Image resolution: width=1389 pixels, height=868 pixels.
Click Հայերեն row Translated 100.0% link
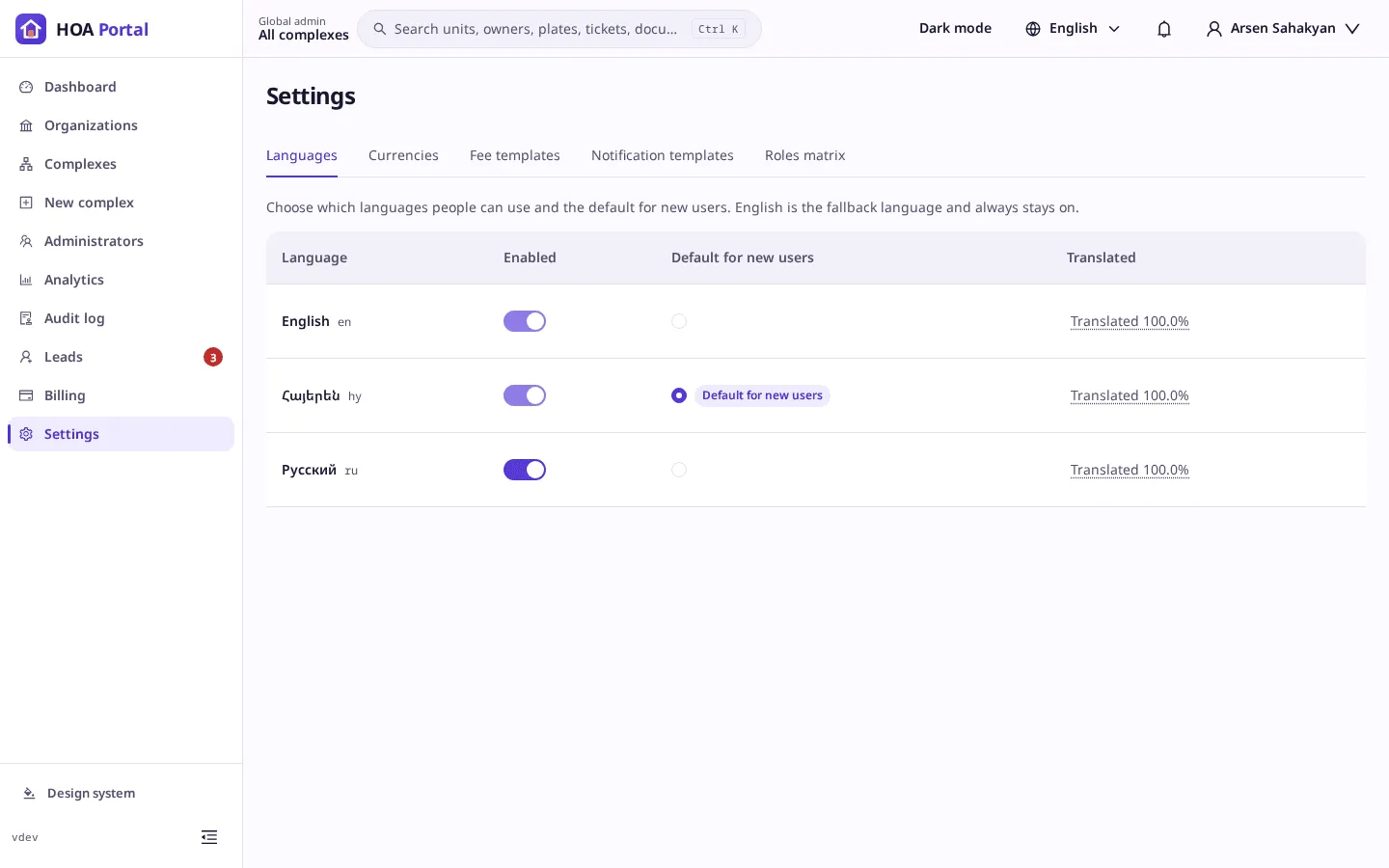point(1130,395)
